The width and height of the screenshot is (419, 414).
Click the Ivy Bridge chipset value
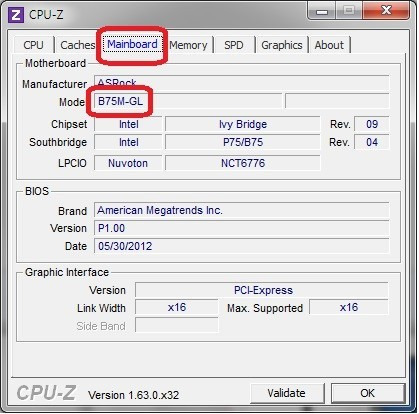coord(243,124)
